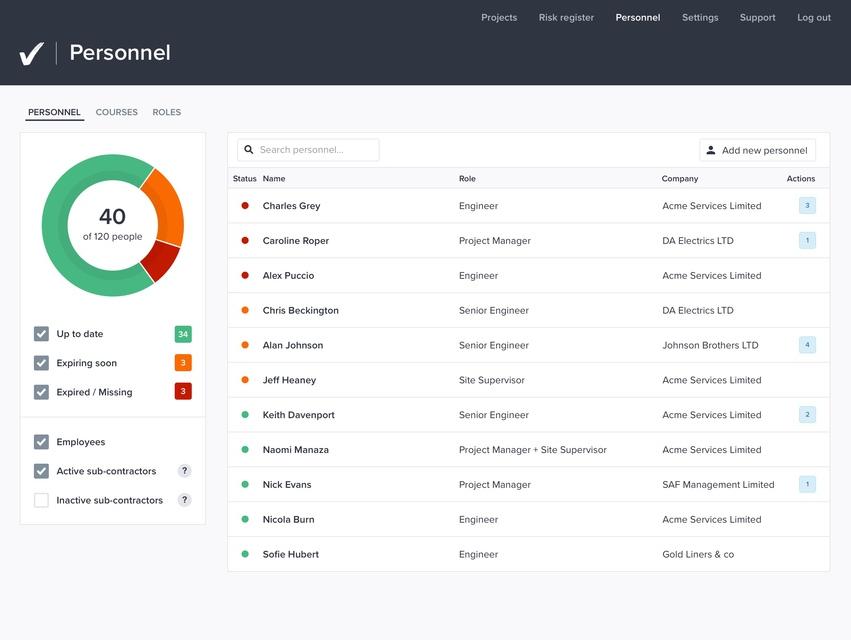Screen dimensions: 851x640
Task: Open Risk register in top navigation
Action: coord(566,17)
